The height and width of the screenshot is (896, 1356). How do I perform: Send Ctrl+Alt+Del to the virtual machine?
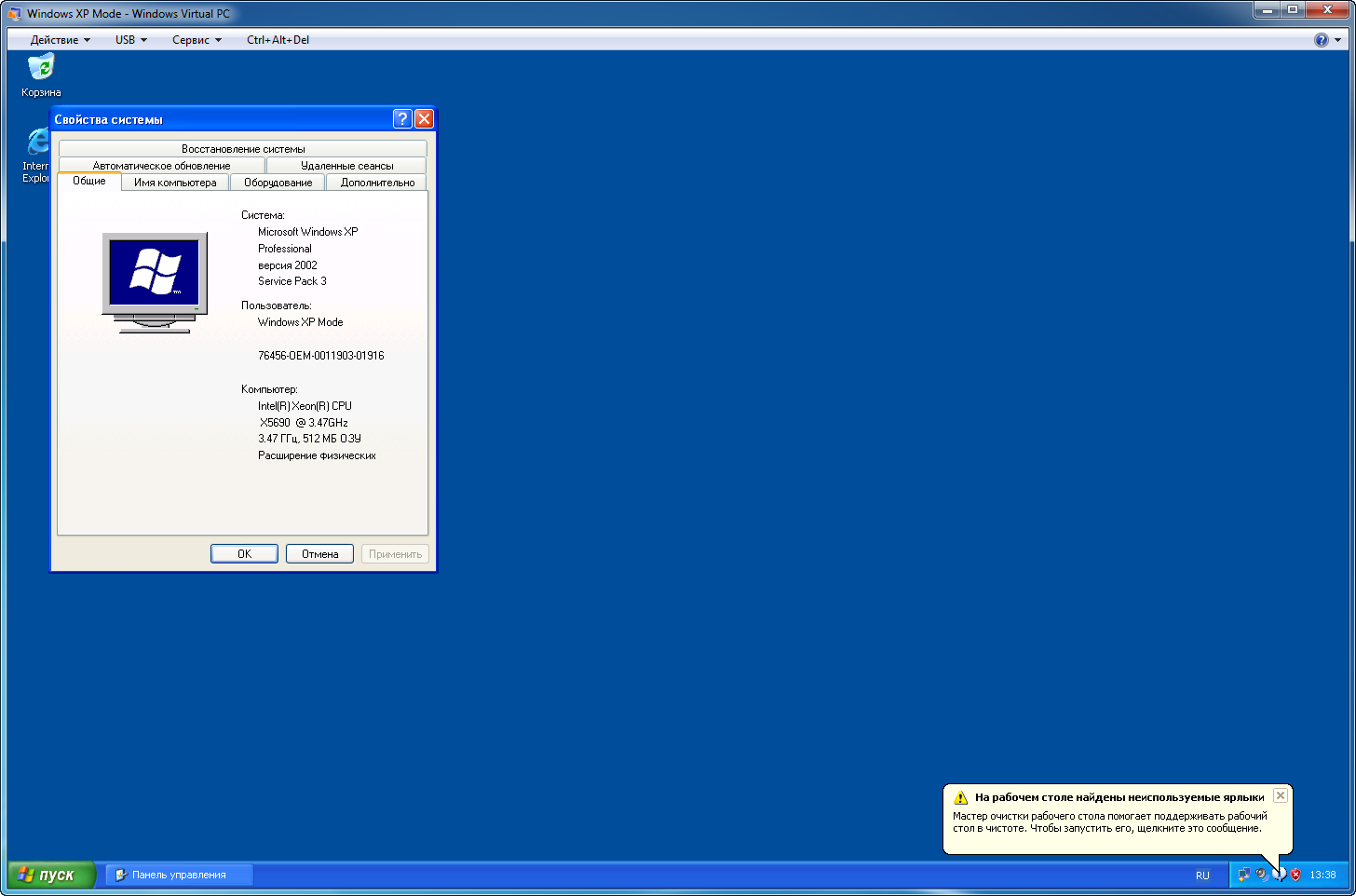(278, 40)
